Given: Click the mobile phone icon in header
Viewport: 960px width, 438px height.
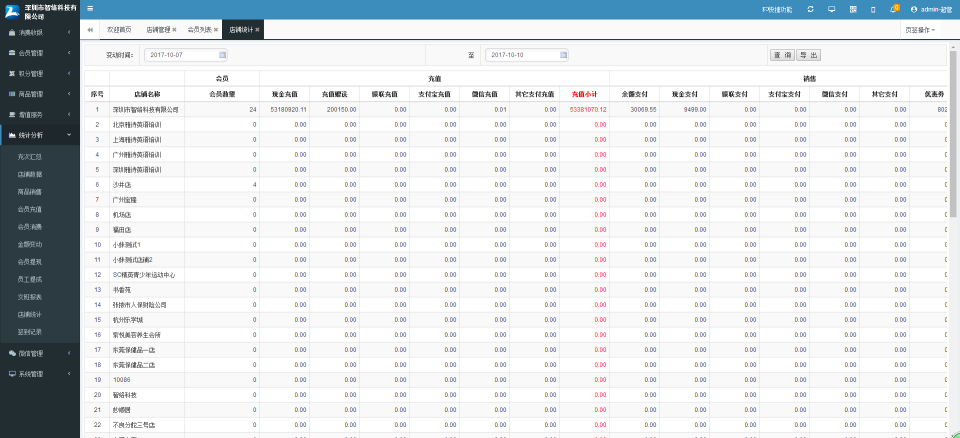Looking at the screenshot, I should (874, 8).
